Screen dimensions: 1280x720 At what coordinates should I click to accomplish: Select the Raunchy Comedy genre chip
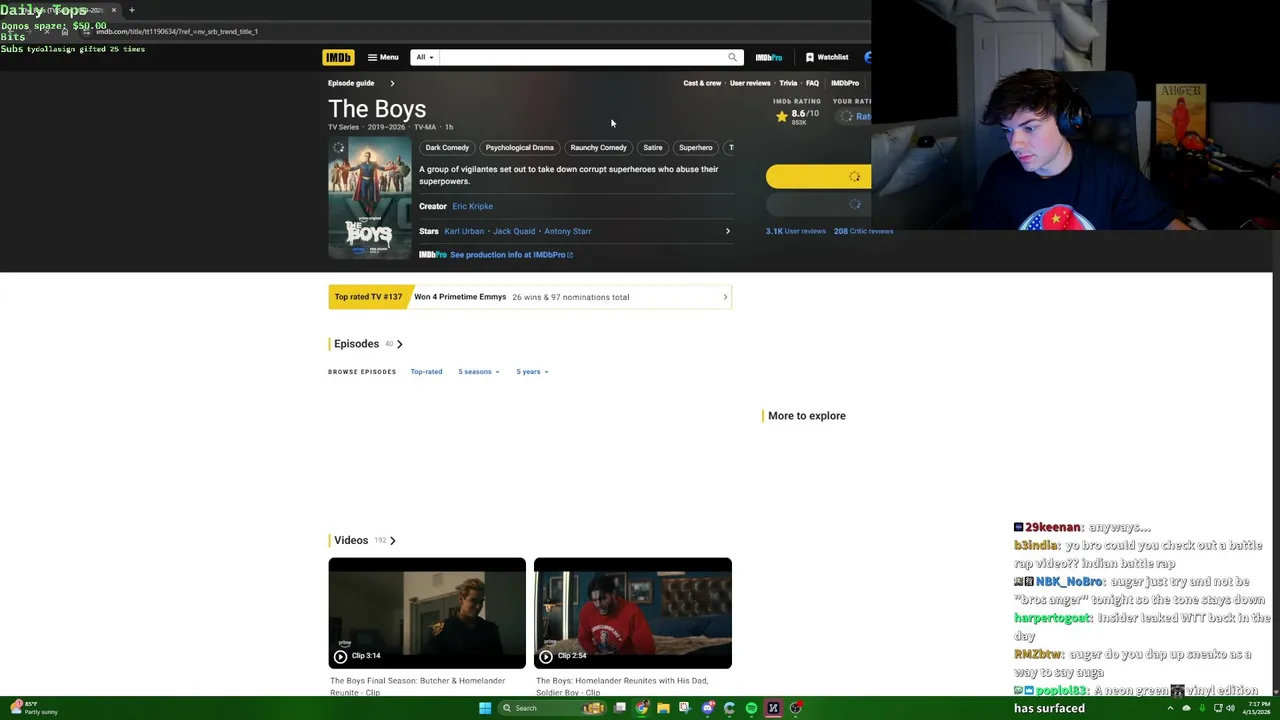[598, 147]
